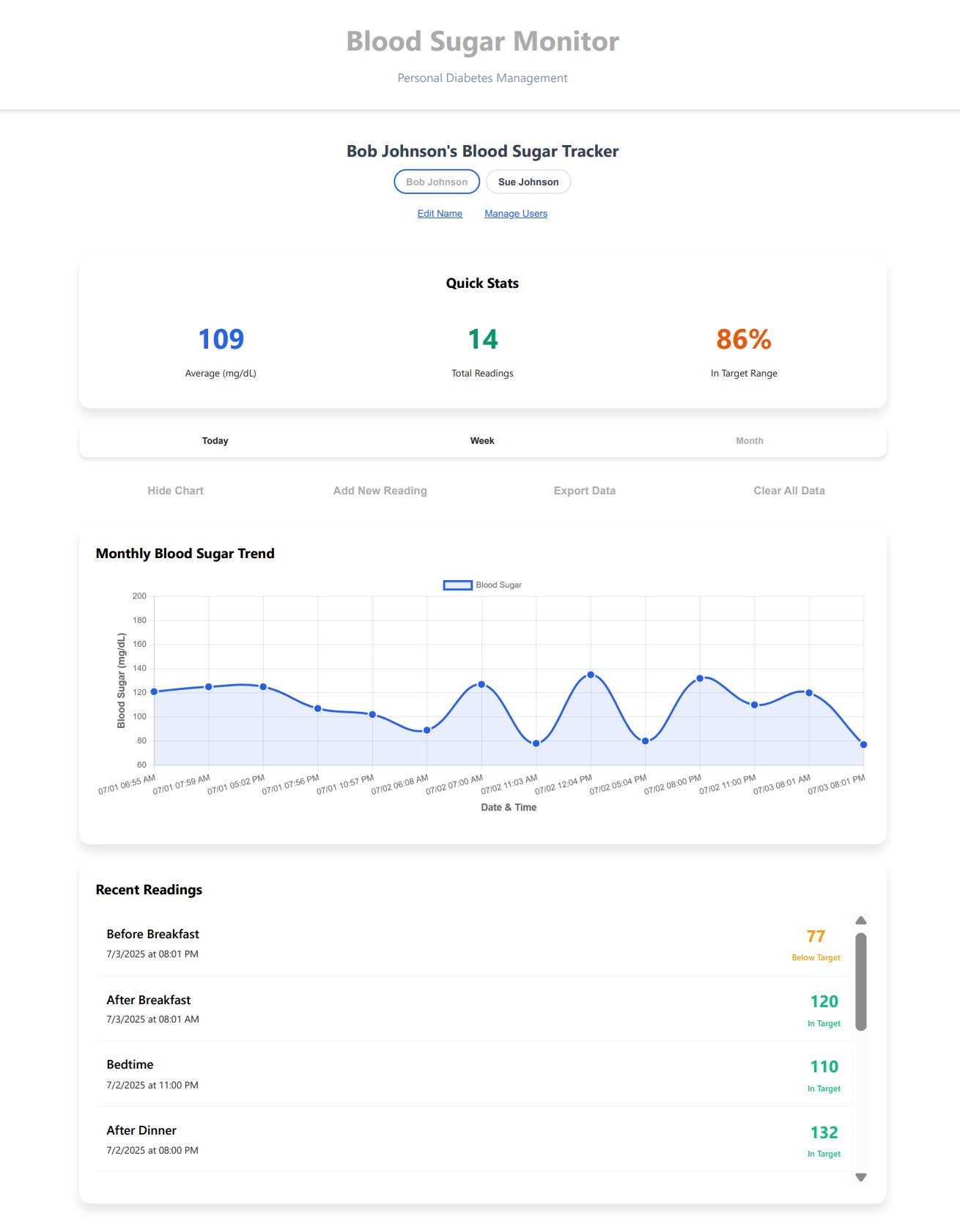Image resolution: width=960 pixels, height=1232 pixels.
Task: Switch to Sue Johnson's profile
Action: click(x=528, y=182)
